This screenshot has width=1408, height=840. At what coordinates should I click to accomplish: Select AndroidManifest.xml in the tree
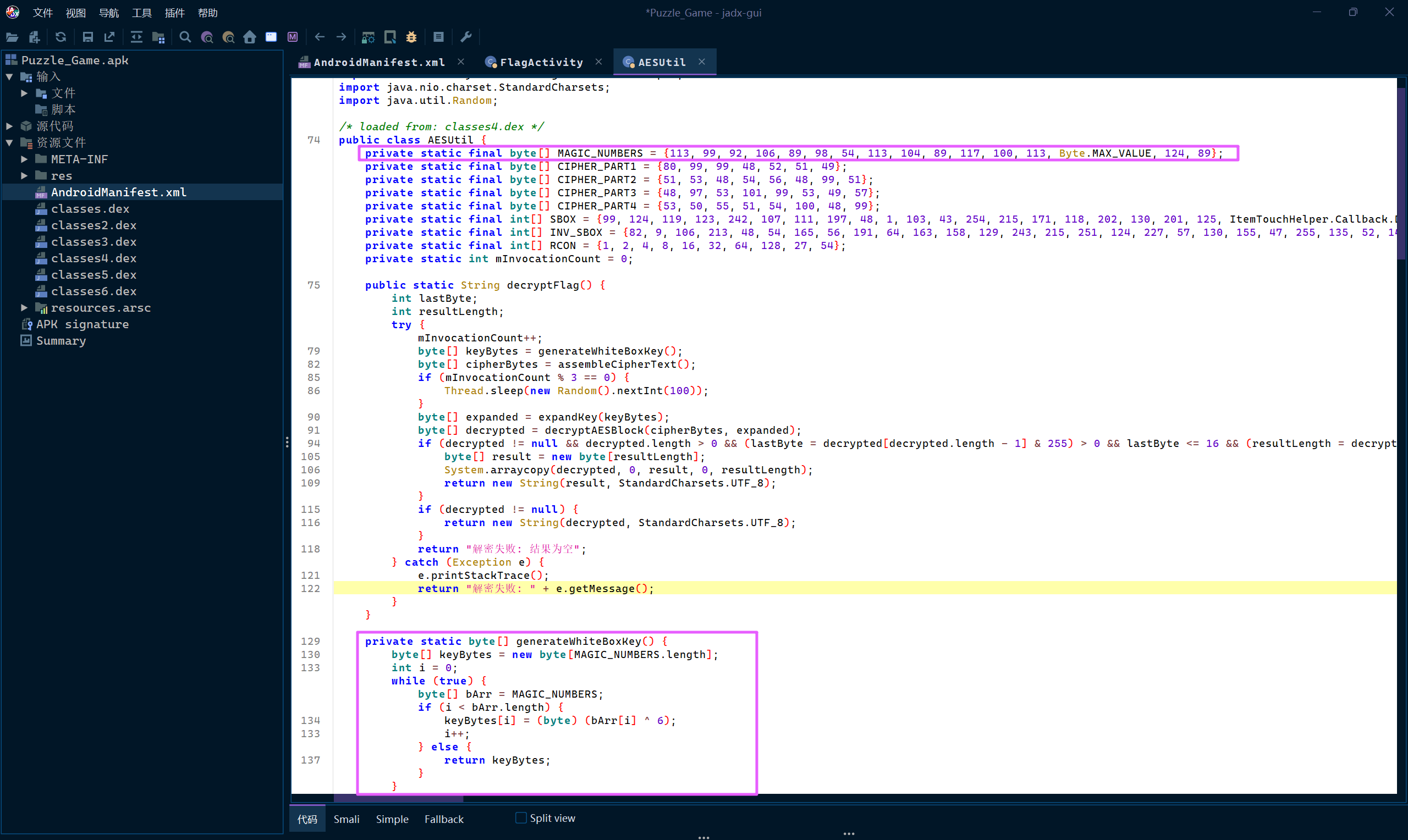click(x=118, y=192)
